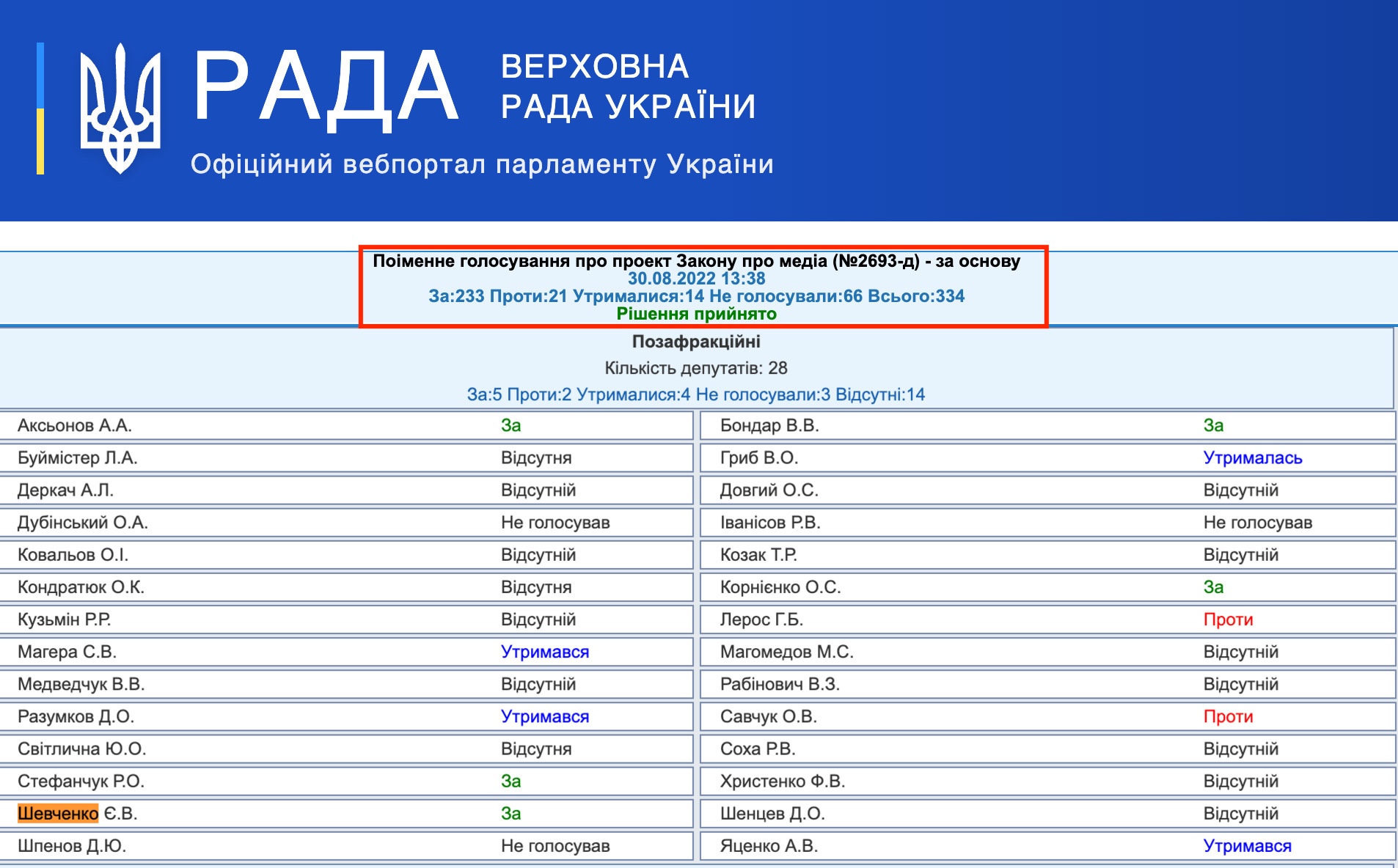Click the 'За' vote of Шевченко Є.В.
The height and width of the screenshot is (868, 1398).
(x=511, y=812)
